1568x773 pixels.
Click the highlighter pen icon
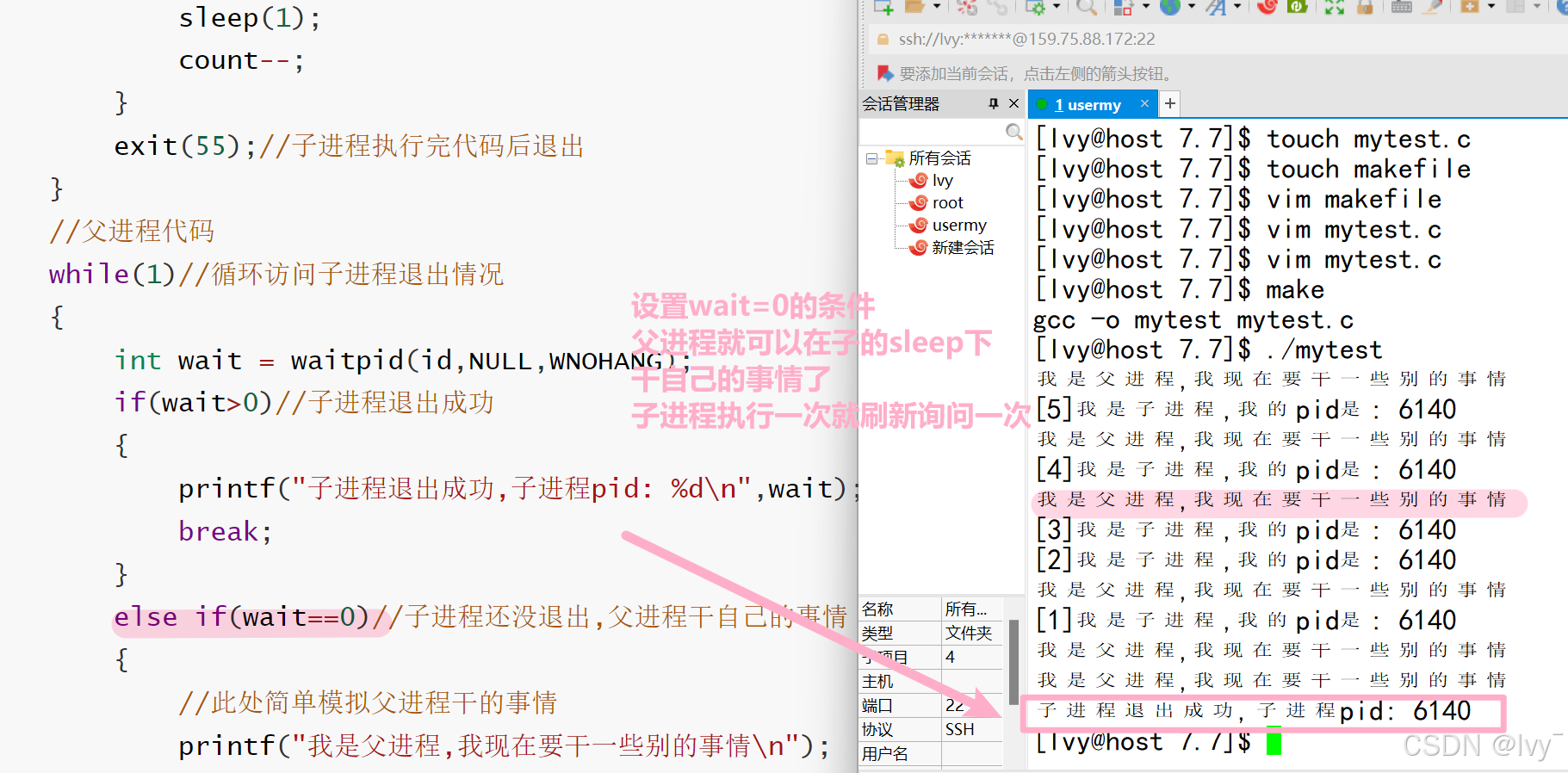(x=1433, y=7)
